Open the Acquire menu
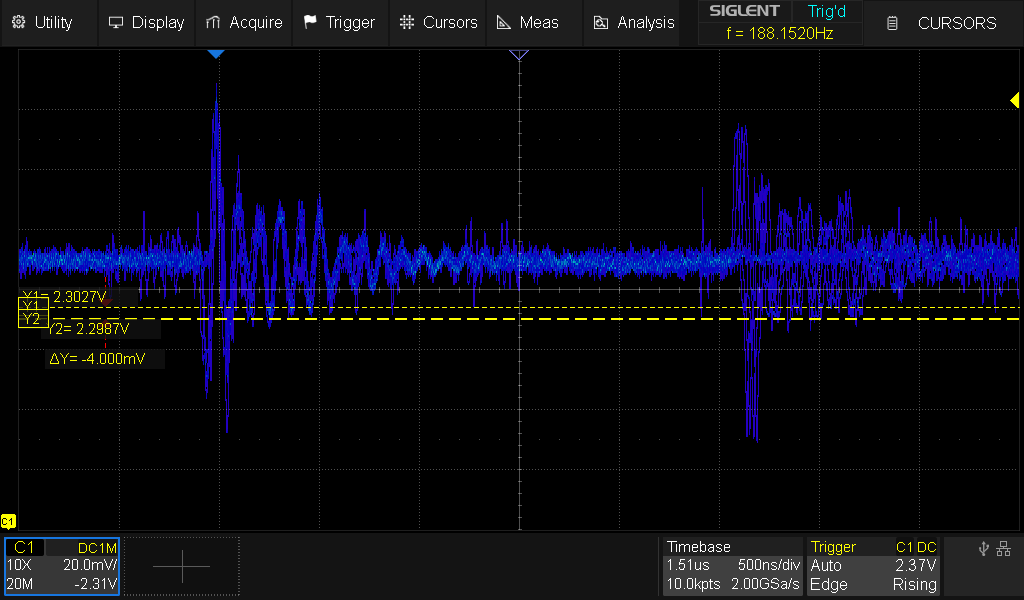 [244, 22]
